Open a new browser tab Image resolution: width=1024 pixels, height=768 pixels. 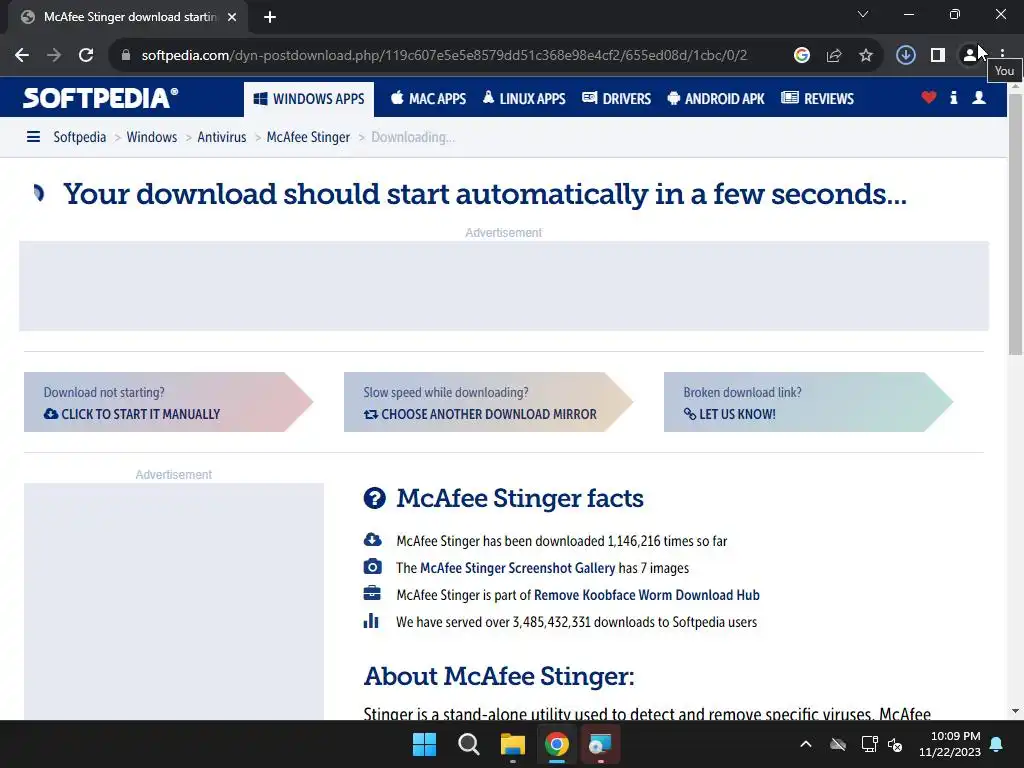pyautogui.click(x=270, y=17)
